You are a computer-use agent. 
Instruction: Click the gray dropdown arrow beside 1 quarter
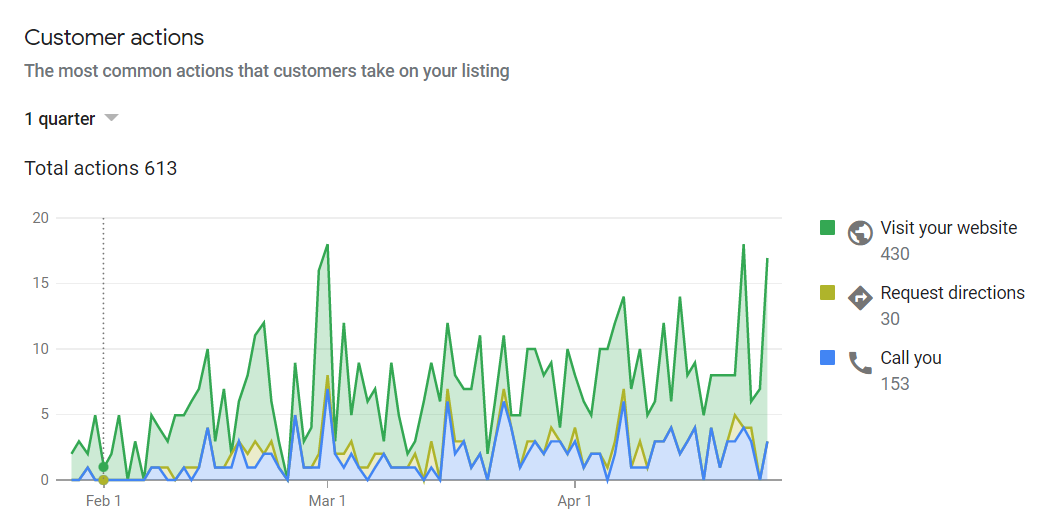click(111, 118)
